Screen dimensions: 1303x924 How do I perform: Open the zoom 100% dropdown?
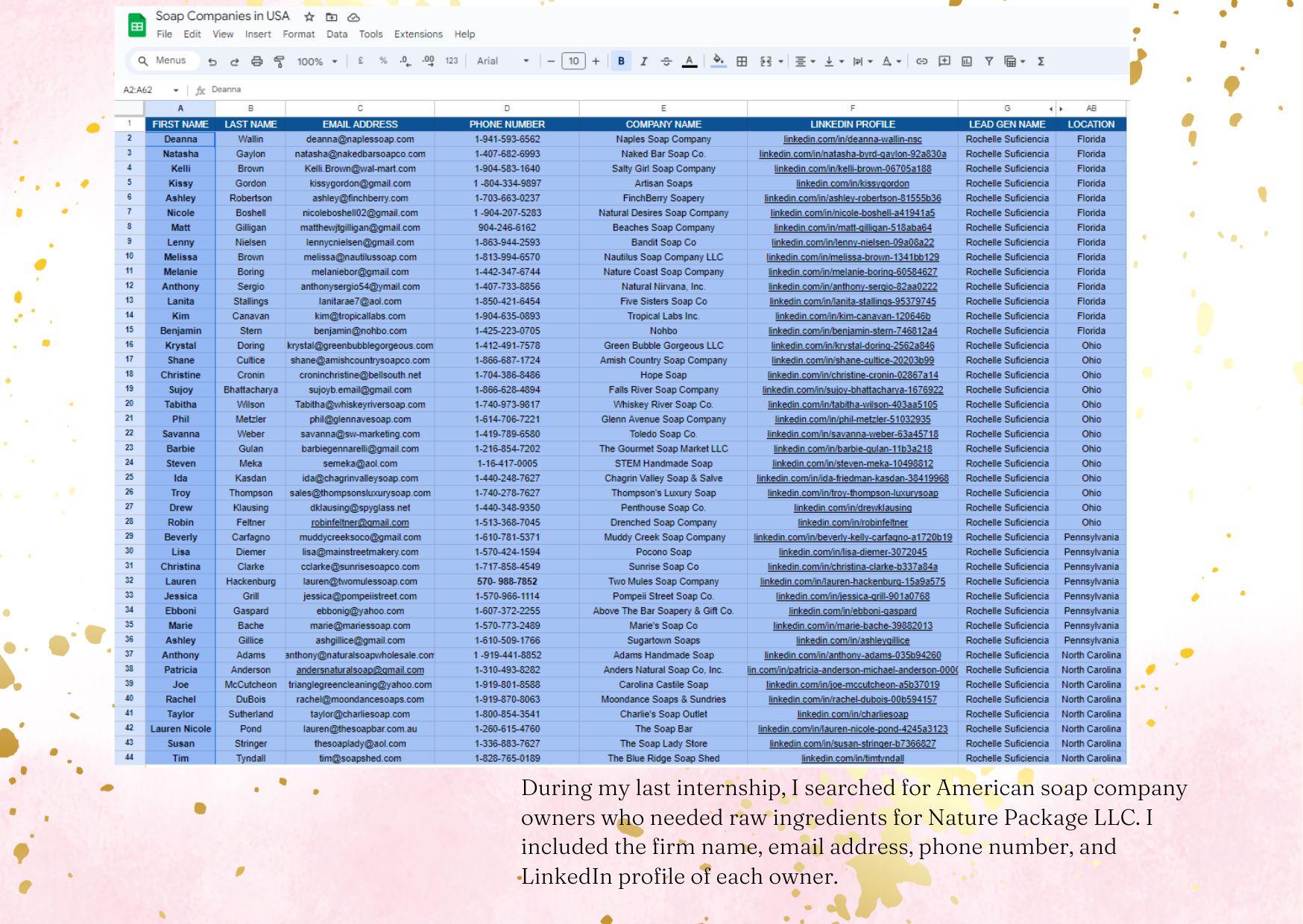coord(318,62)
